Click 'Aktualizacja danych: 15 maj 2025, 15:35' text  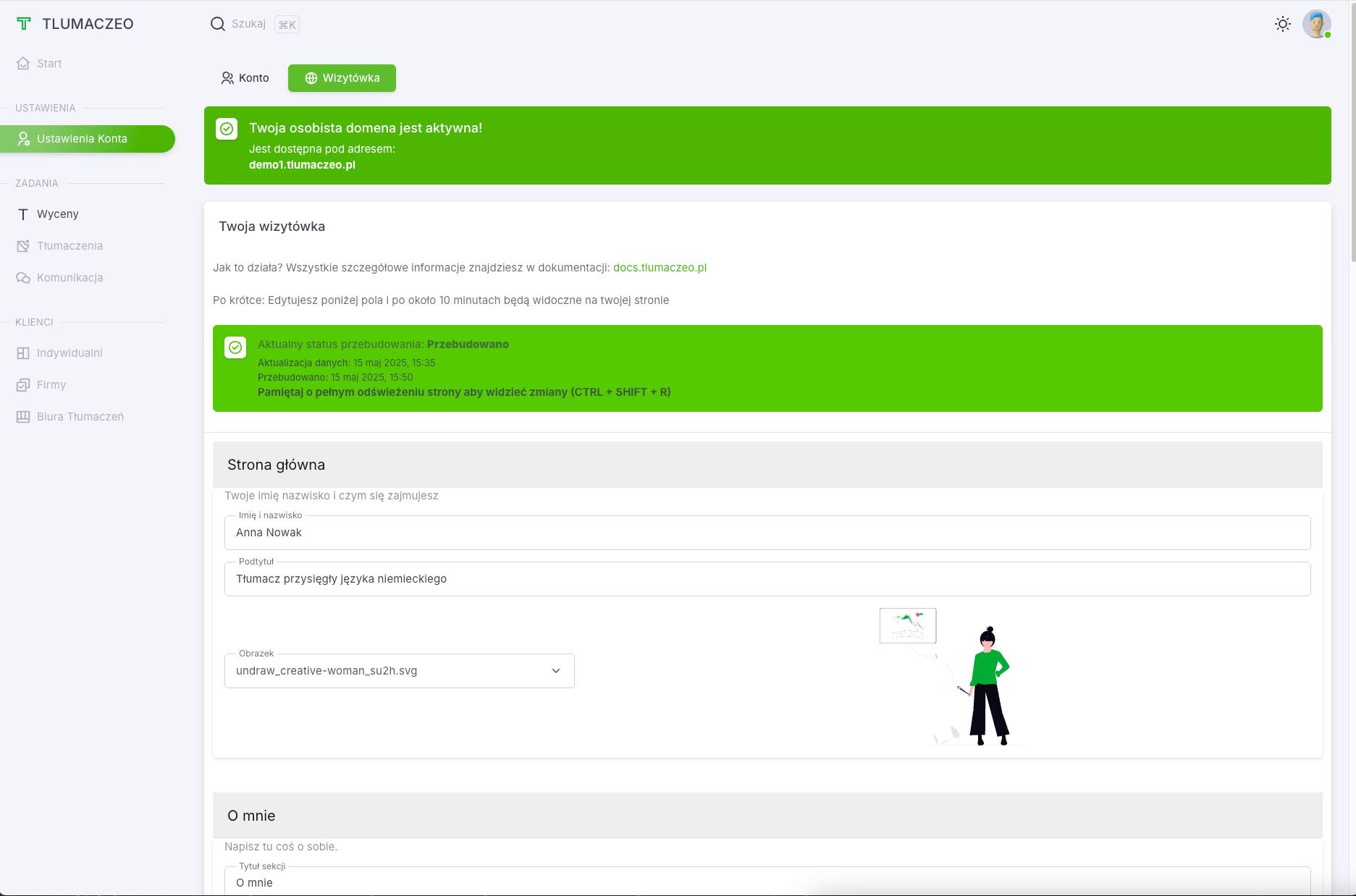(x=346, y=363)
